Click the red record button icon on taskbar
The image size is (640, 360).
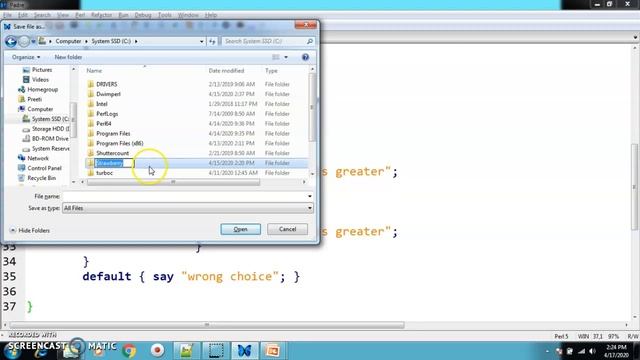(157, 351)
